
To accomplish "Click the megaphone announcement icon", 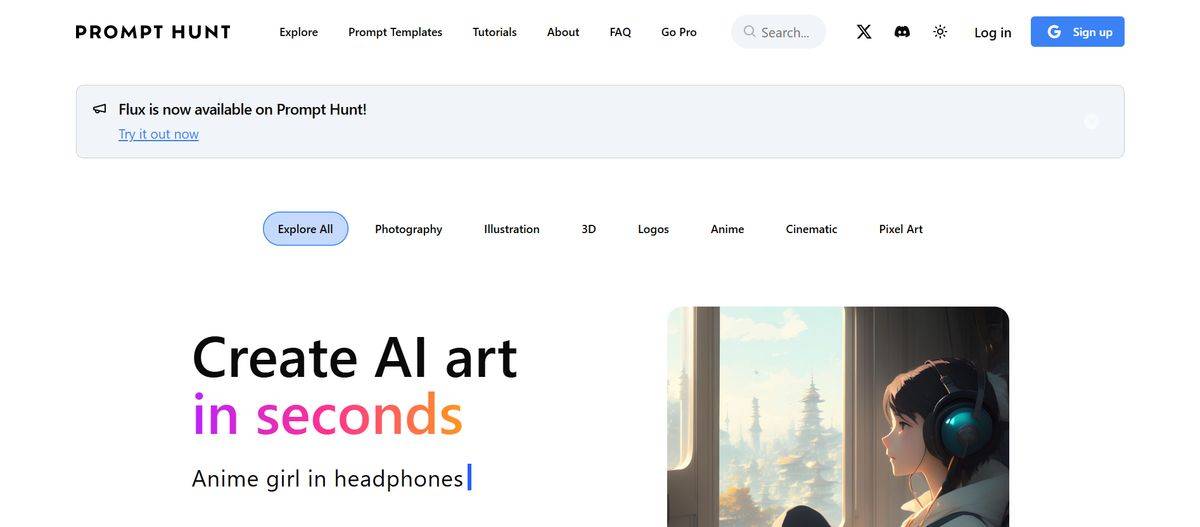I will pos(100,109).
